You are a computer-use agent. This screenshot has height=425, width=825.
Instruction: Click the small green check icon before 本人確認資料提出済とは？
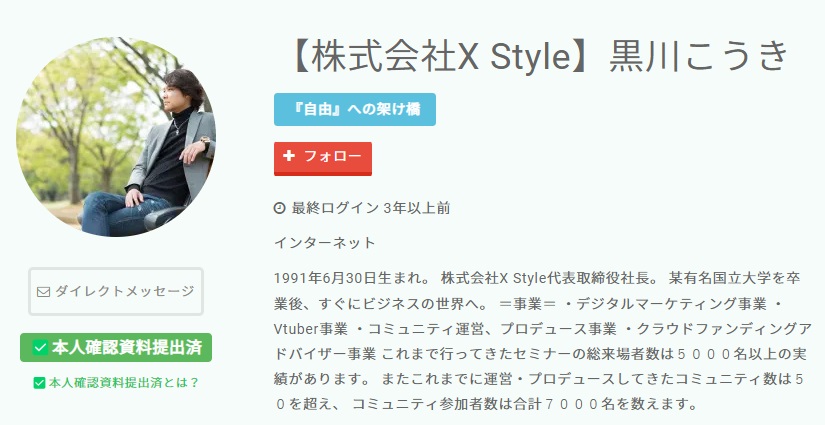39,382
